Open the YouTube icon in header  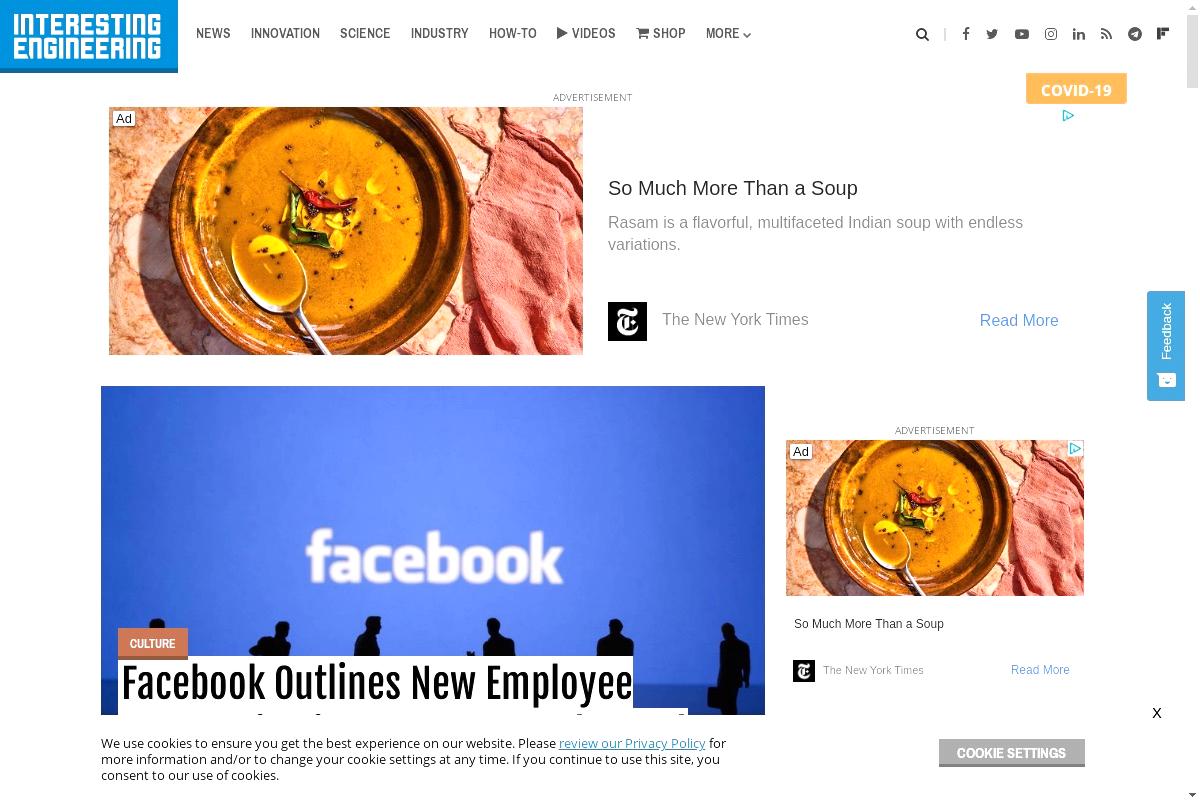[x=1021, y=34]
